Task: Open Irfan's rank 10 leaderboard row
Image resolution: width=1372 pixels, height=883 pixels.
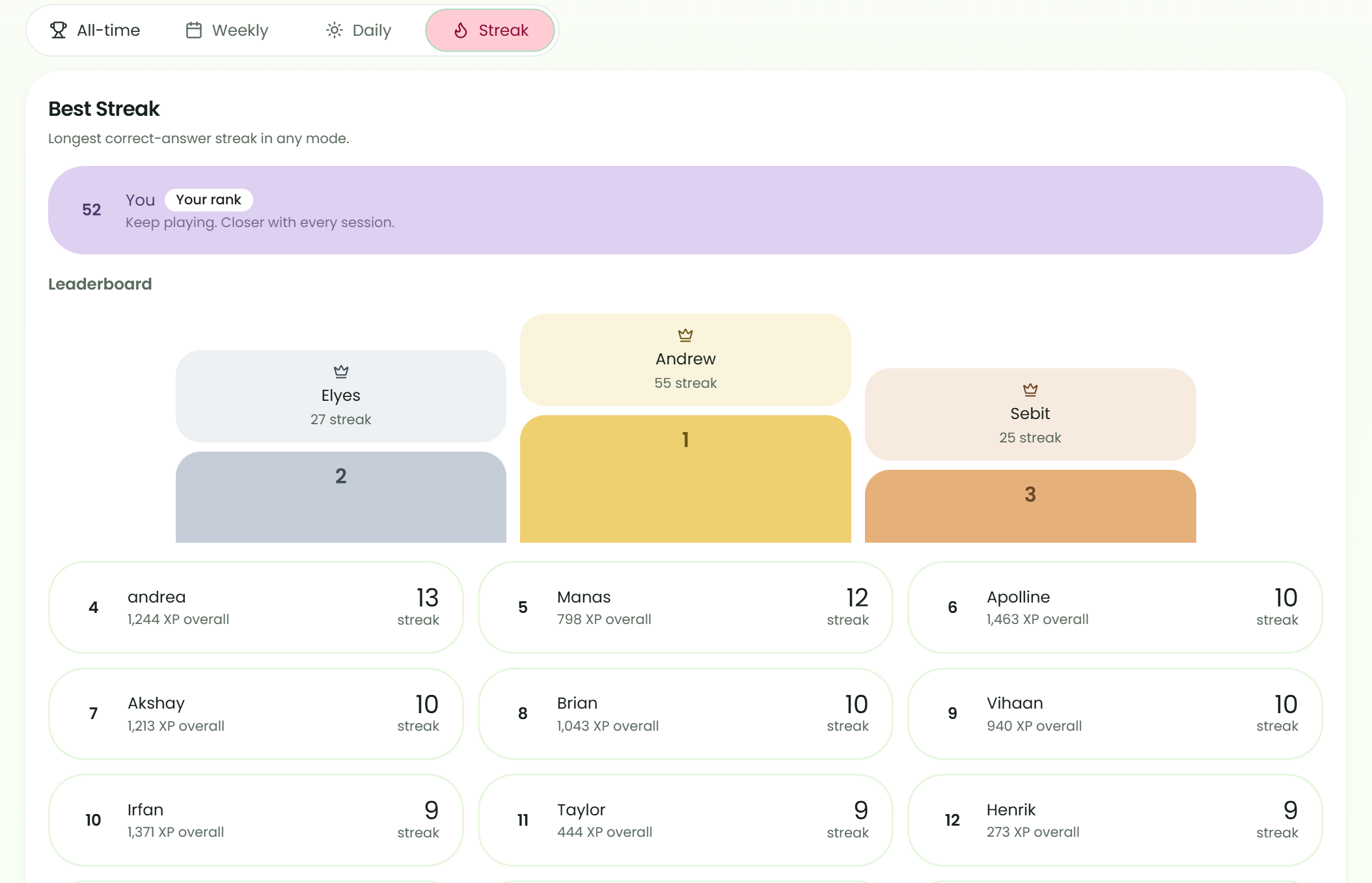Action: [256, 820]
